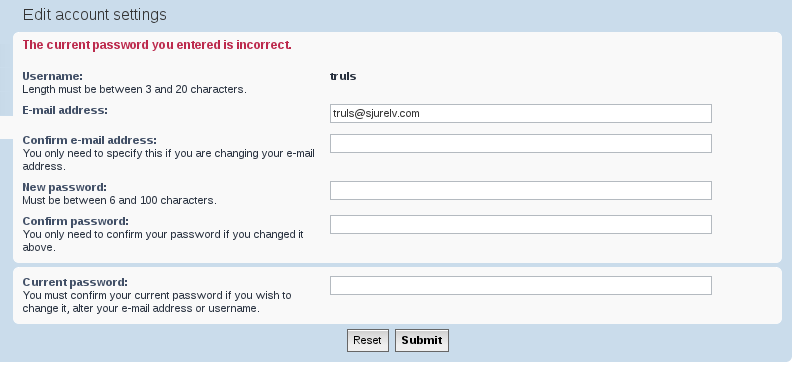Click the username length hint text
802x374 pixels.
tap(135, 90)
